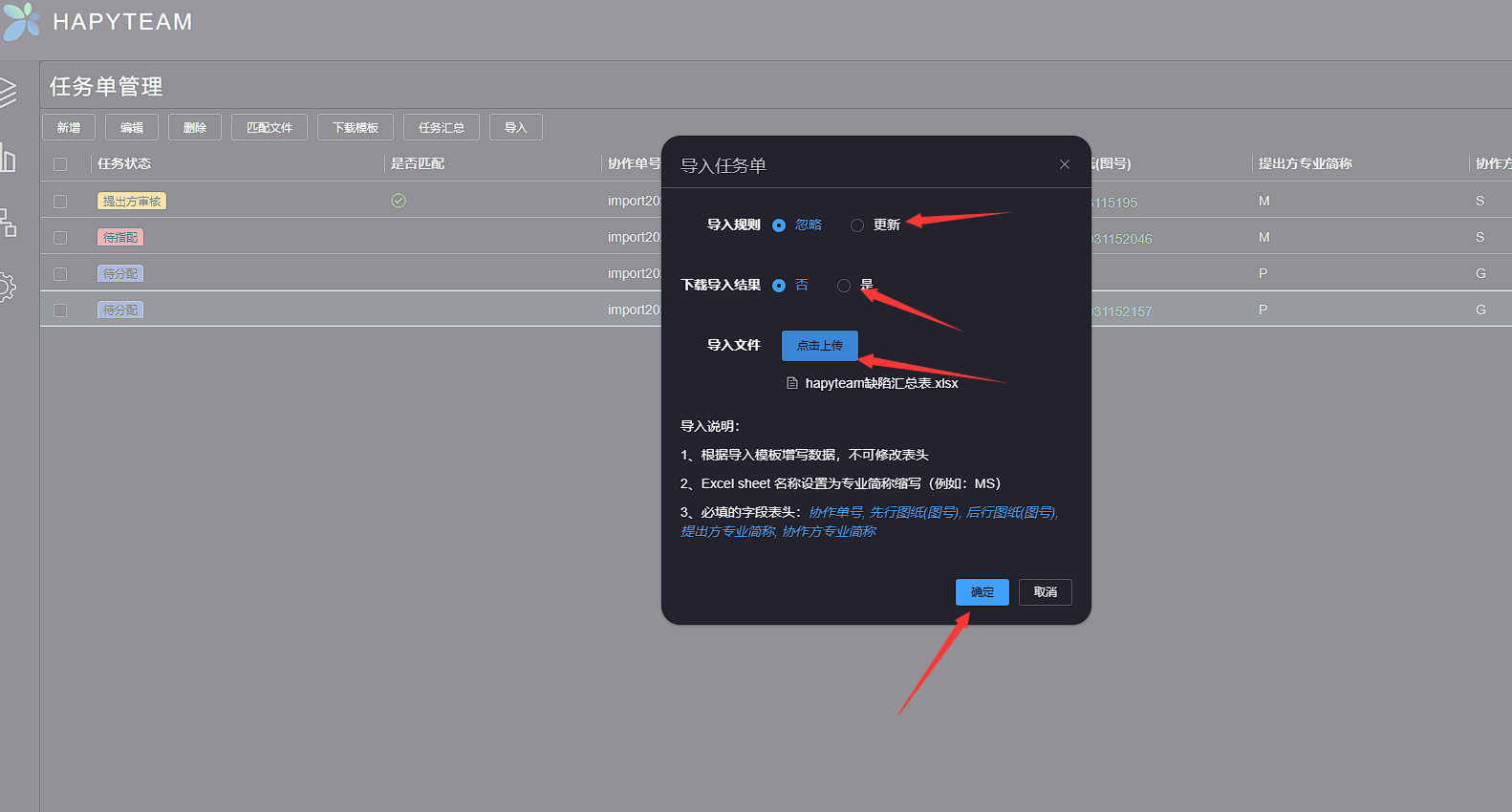Screen dimensions: 1512x812
Task: Click the 导入任务单 dialog title
Action: [x=724, y=165]
